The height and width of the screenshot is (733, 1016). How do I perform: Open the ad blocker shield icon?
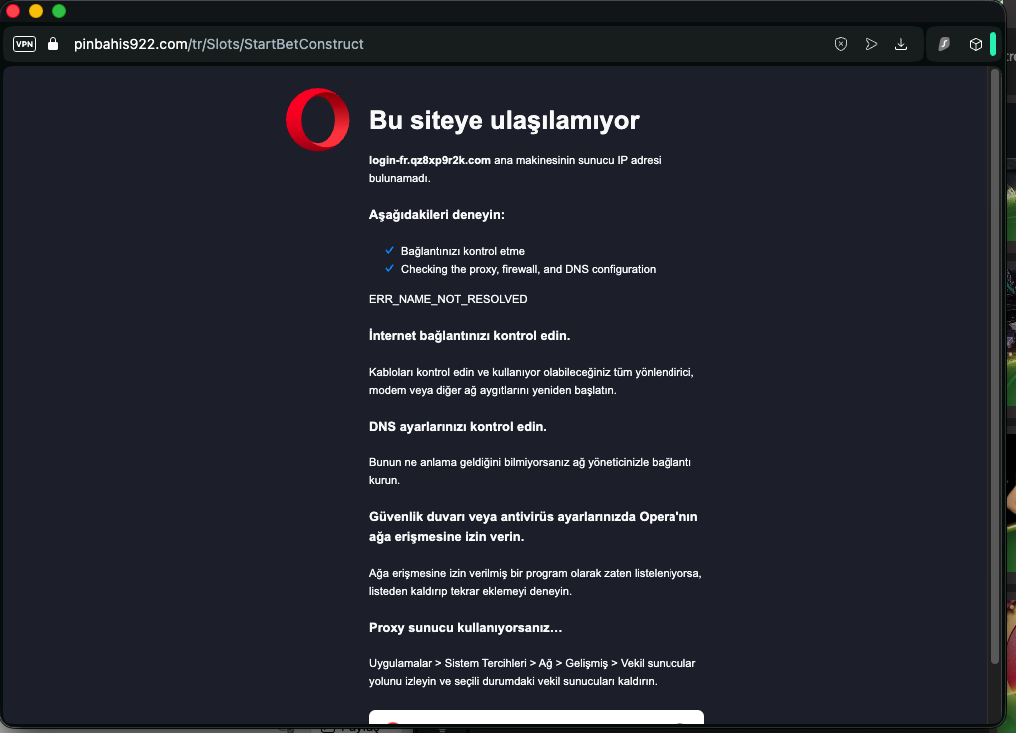(x=840, y=44)
